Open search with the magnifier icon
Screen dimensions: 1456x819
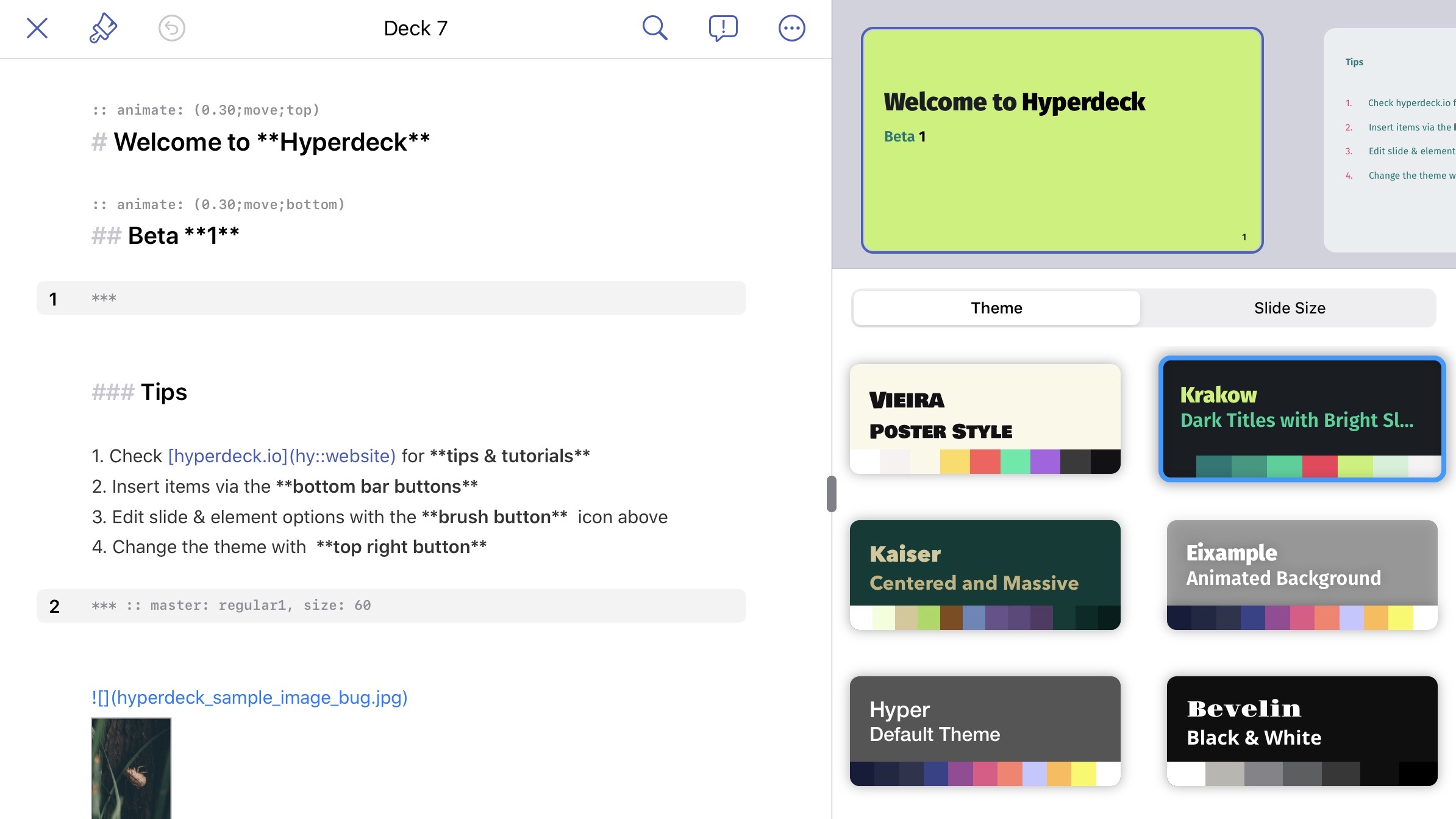click(x=655, y=28)
